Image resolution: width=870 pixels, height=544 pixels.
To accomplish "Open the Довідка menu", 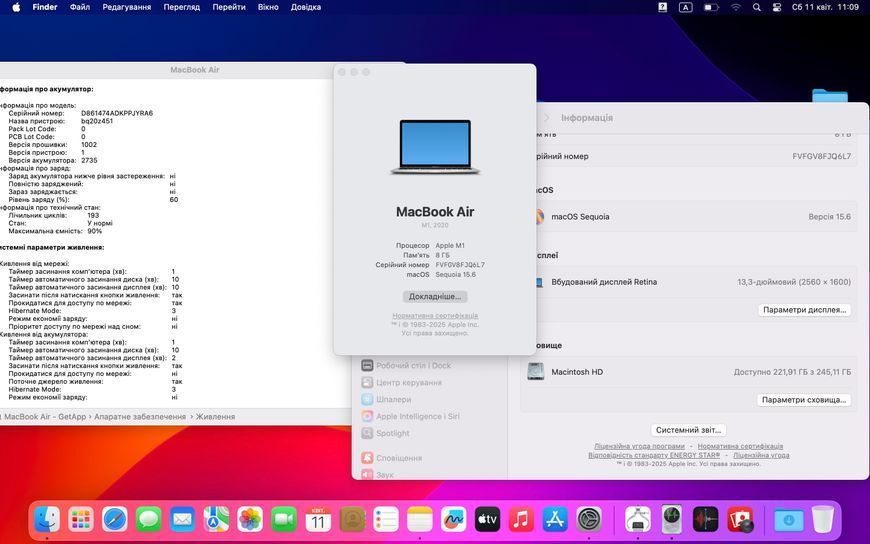I will click(306, 7).
